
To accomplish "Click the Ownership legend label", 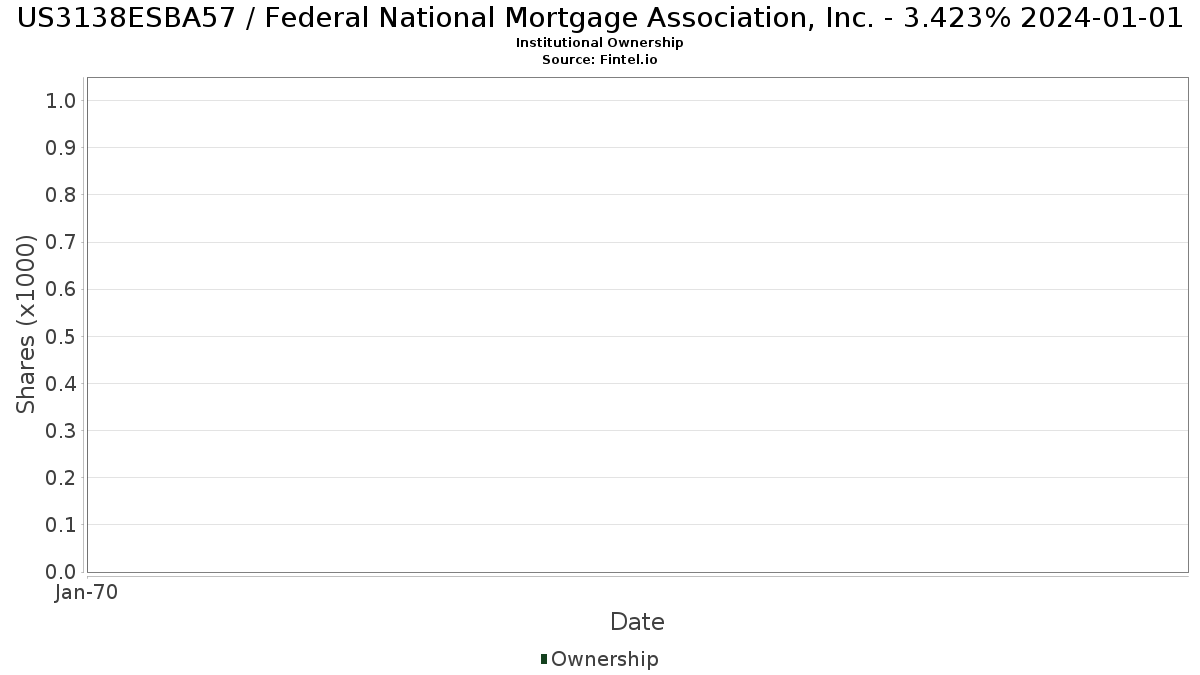I will point(604,659).
